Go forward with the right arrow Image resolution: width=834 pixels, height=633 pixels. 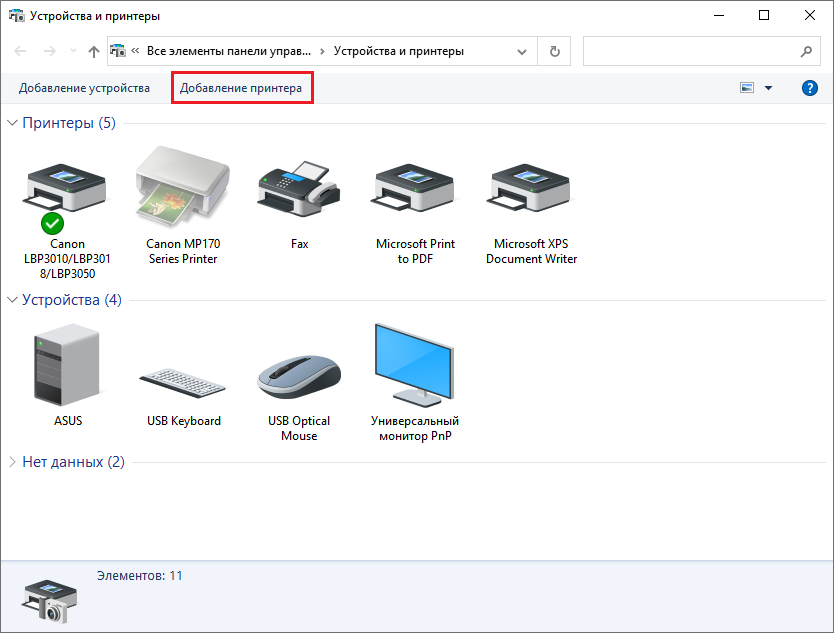click(49, 51)
